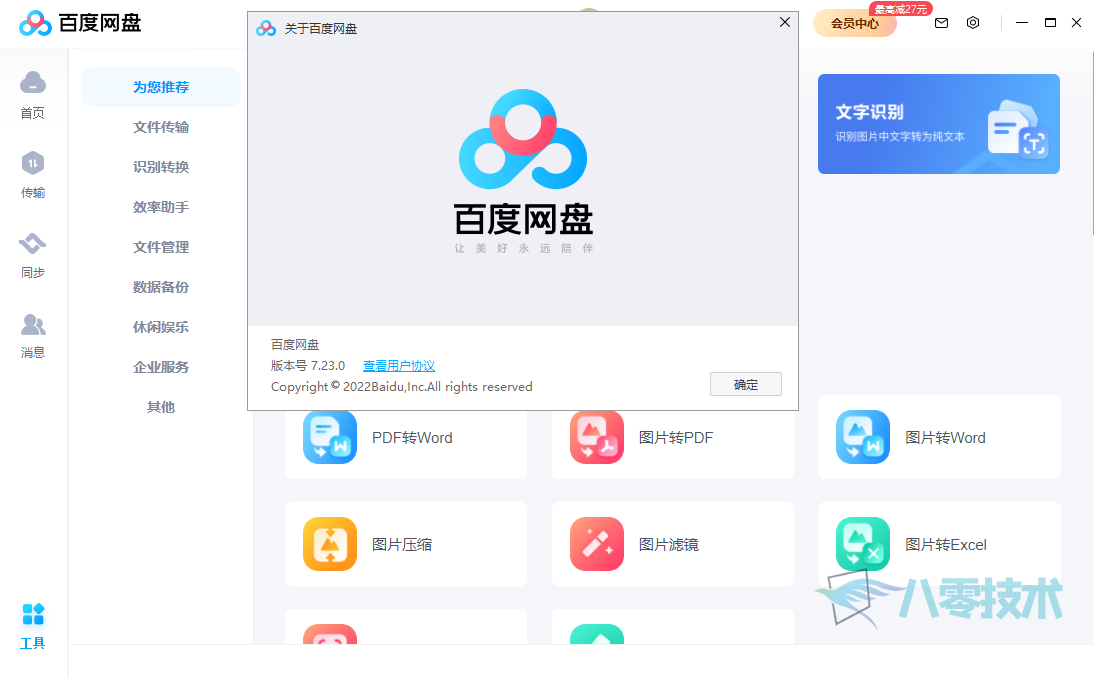Close the 关于百度网盘 dialog
The width and height of the screenshot is (1094, 678).
(785, 22)
